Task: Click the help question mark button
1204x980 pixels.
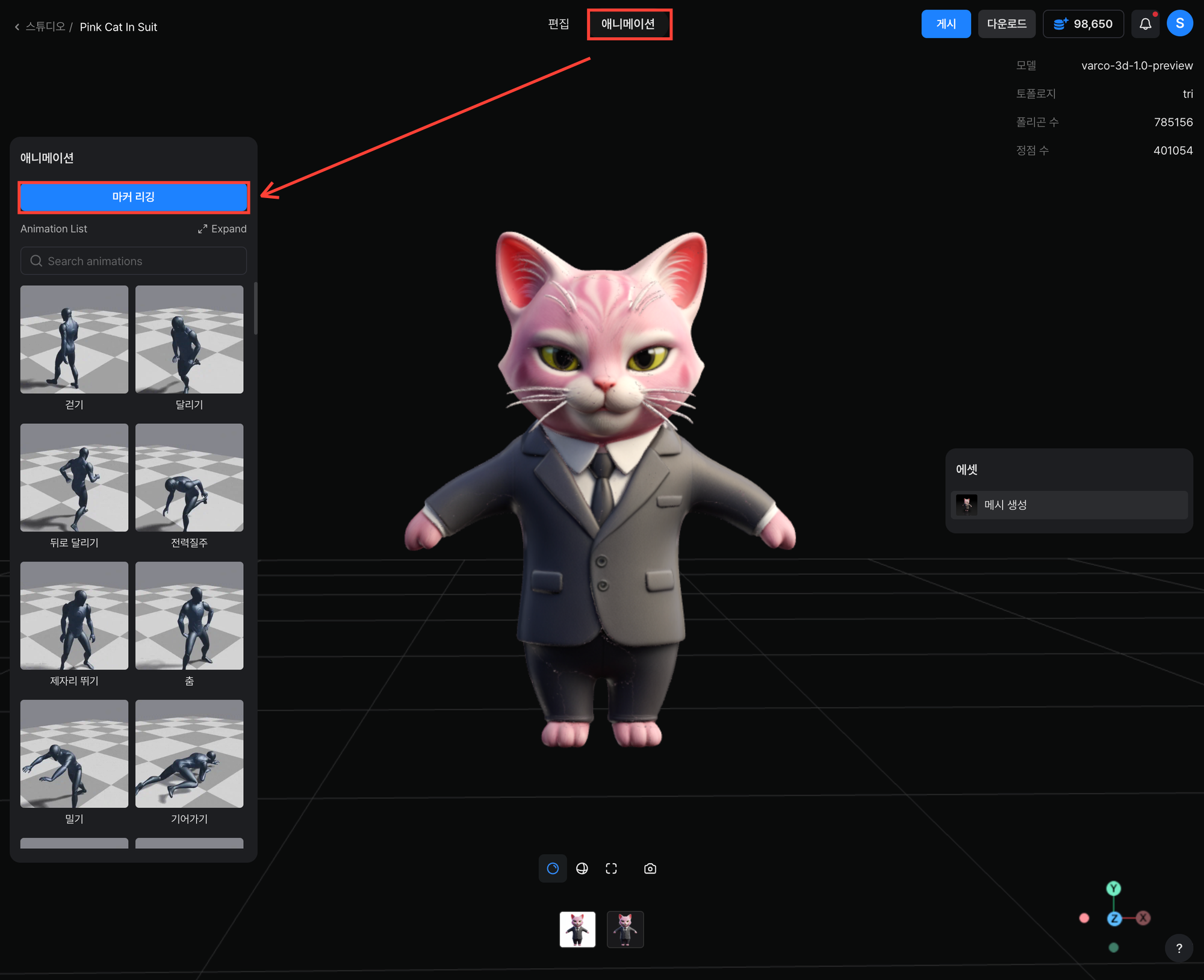Action: click(1179, 948)
